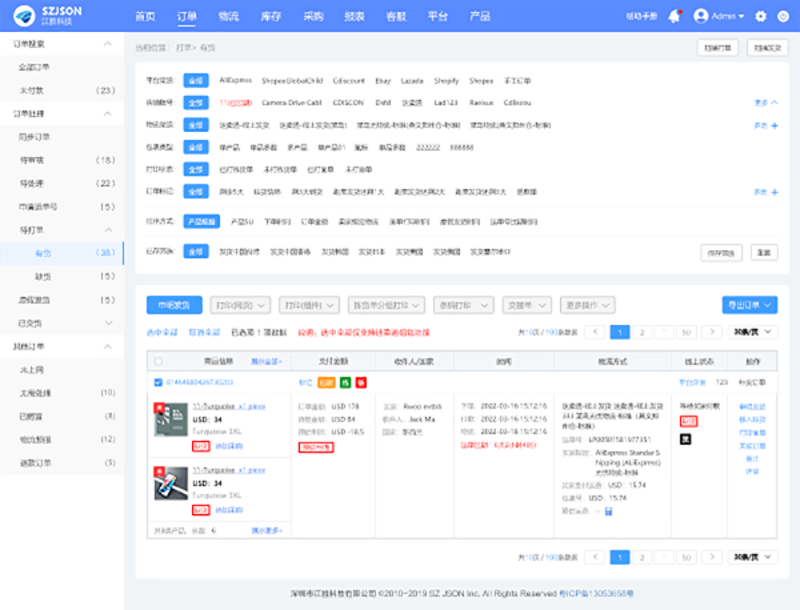The image size is (800, 610).
Task: Tick the select-all checkbox in the table header
Action: 158,361
